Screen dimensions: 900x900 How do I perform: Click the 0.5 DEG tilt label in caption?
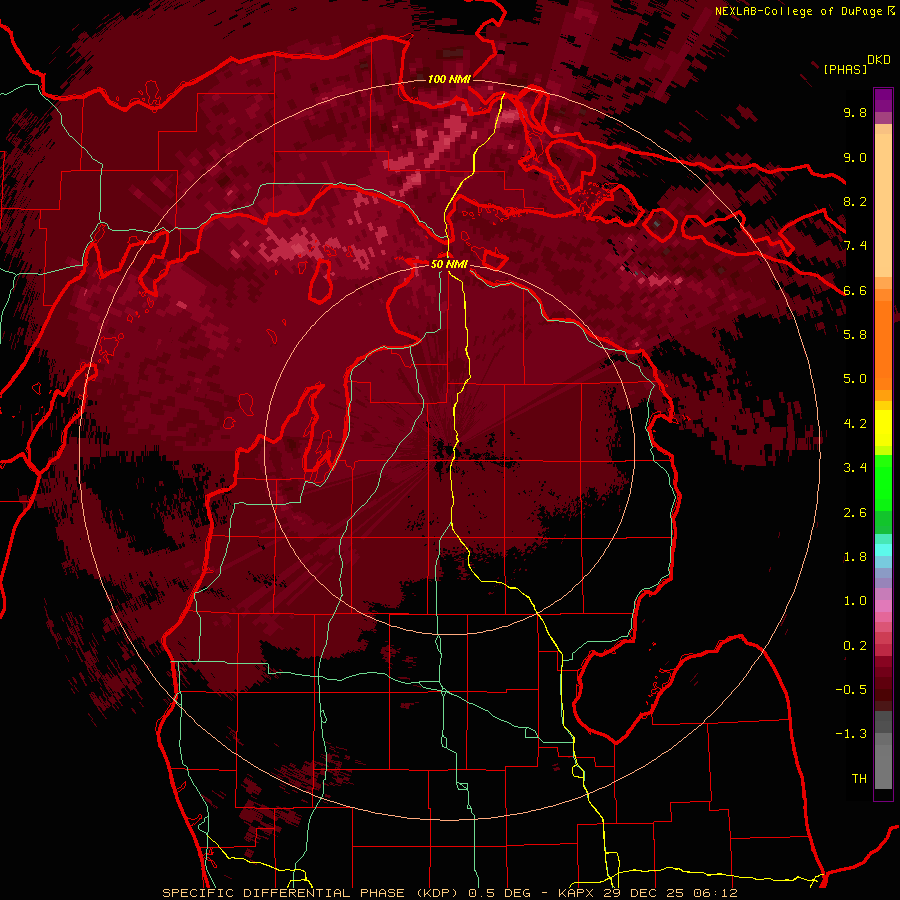[499, 893]
